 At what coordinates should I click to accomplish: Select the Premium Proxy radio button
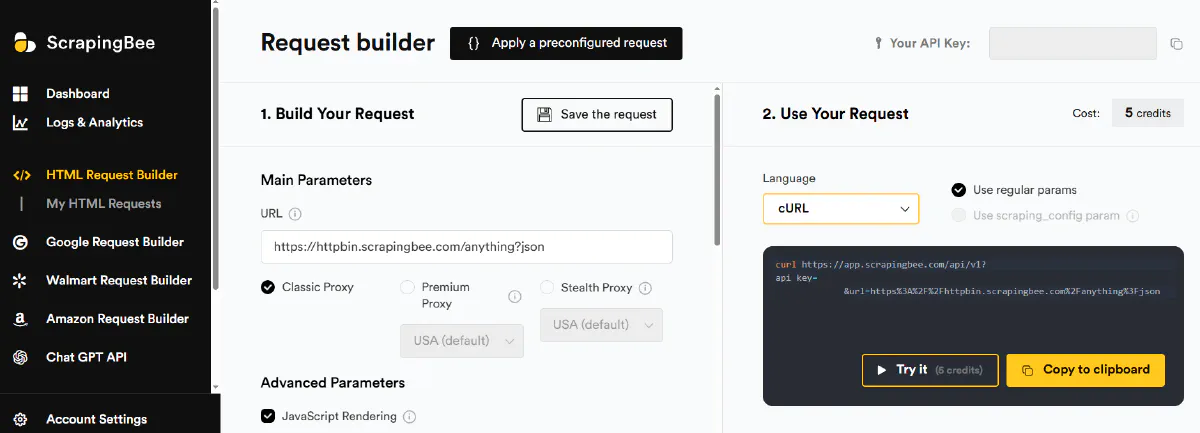(407, 287)
